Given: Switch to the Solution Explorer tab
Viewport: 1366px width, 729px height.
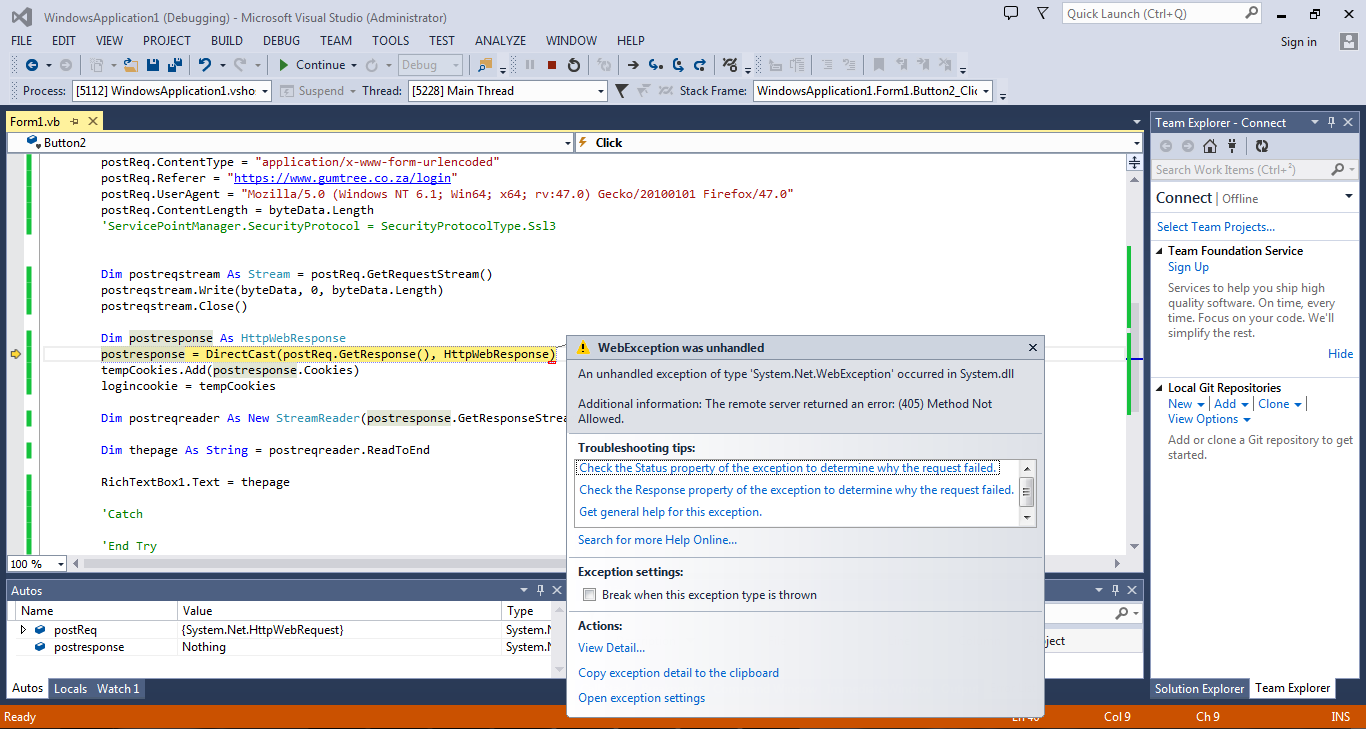Looking at the screenshot, I should tap(1199, 688).
